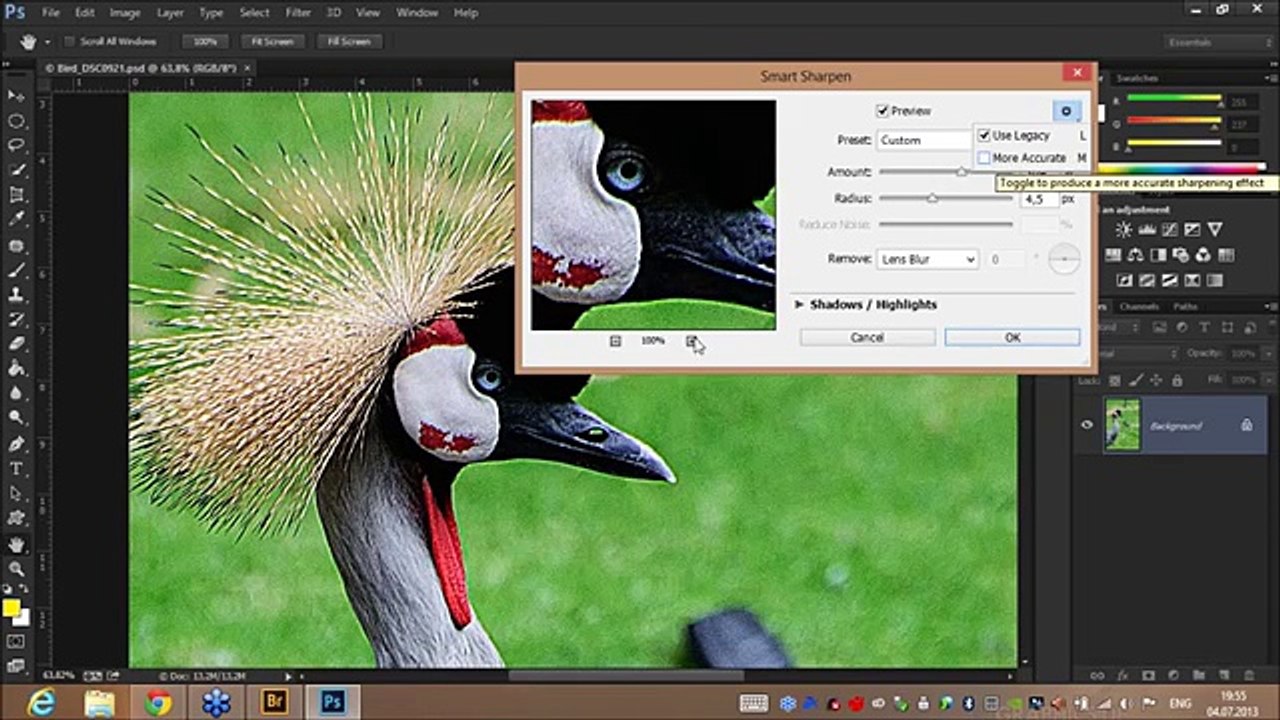Select the Lasso tool
The image size is (1280, 720).
(x=16, y=145)
